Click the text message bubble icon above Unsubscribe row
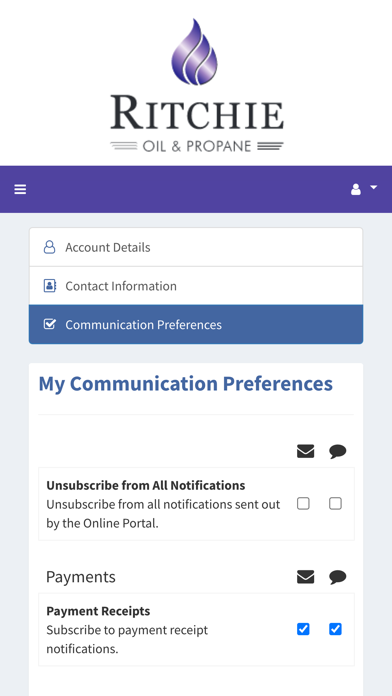This screenshot has height=696, width=392. [x=337, y=452]
